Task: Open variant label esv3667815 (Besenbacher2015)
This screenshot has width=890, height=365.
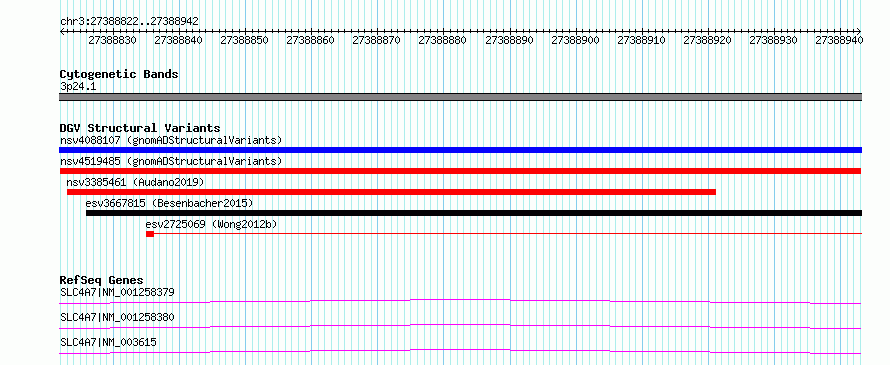Action: pyautogui.click(x=169, y=203)
